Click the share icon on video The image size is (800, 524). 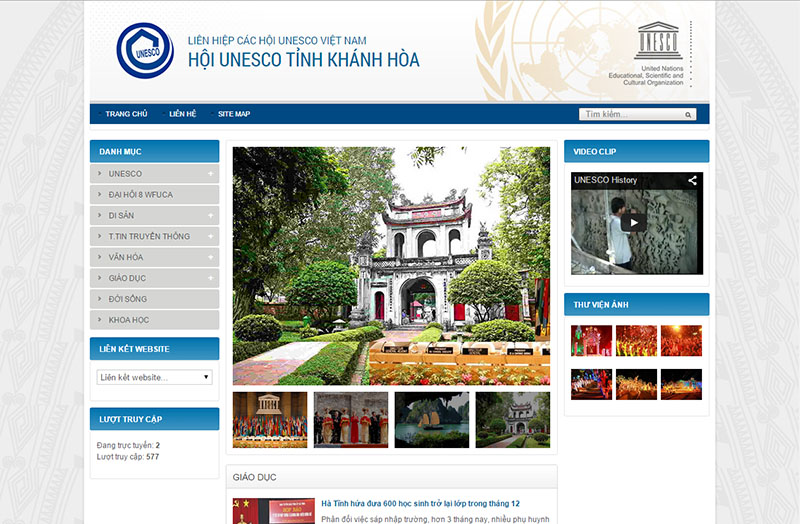692,180
